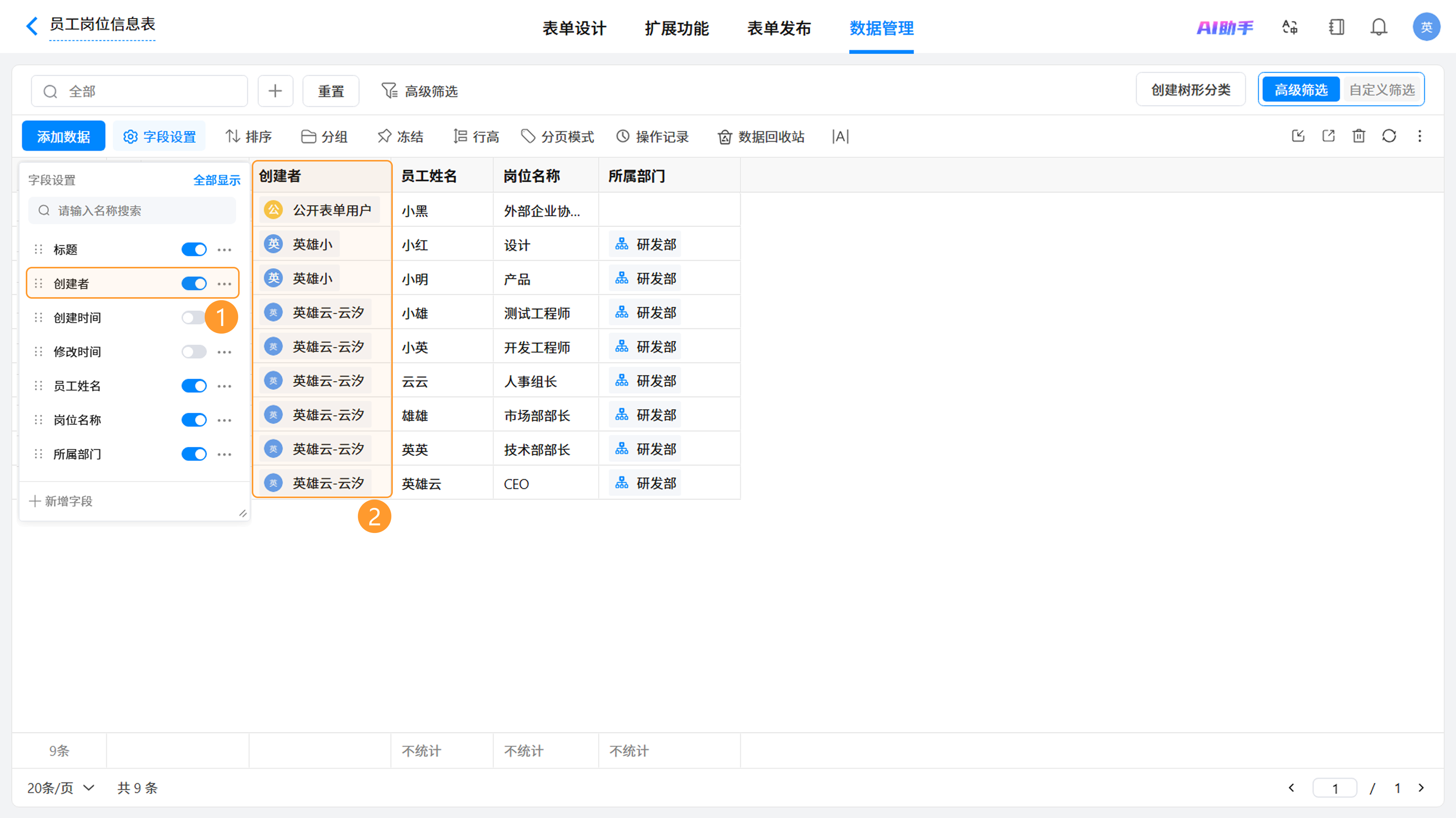Click the page number input box
The width and height of the screenshot is (1456, 818).
click(1335, 788)
